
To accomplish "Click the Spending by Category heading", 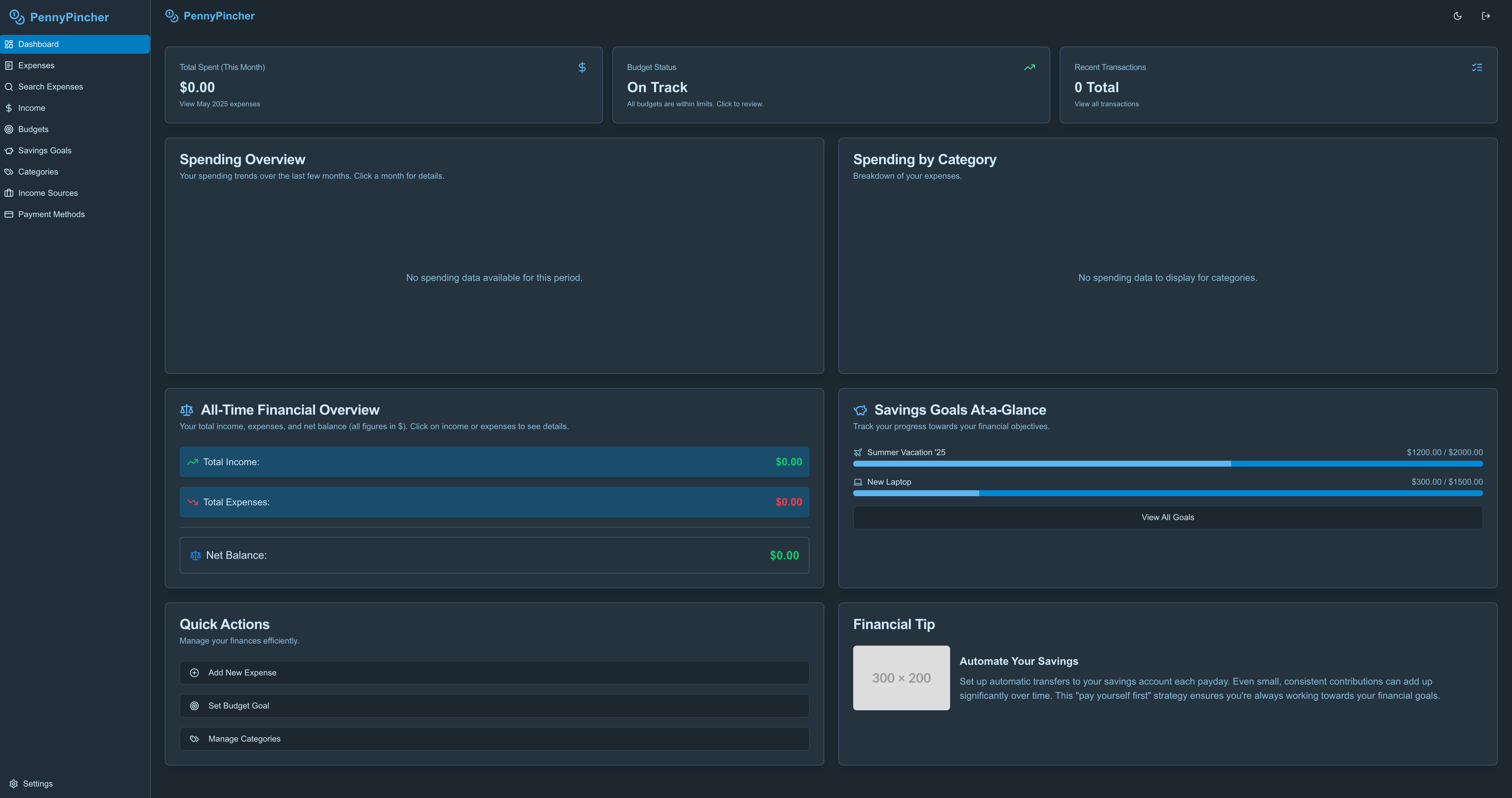I will tap(924, 159).
